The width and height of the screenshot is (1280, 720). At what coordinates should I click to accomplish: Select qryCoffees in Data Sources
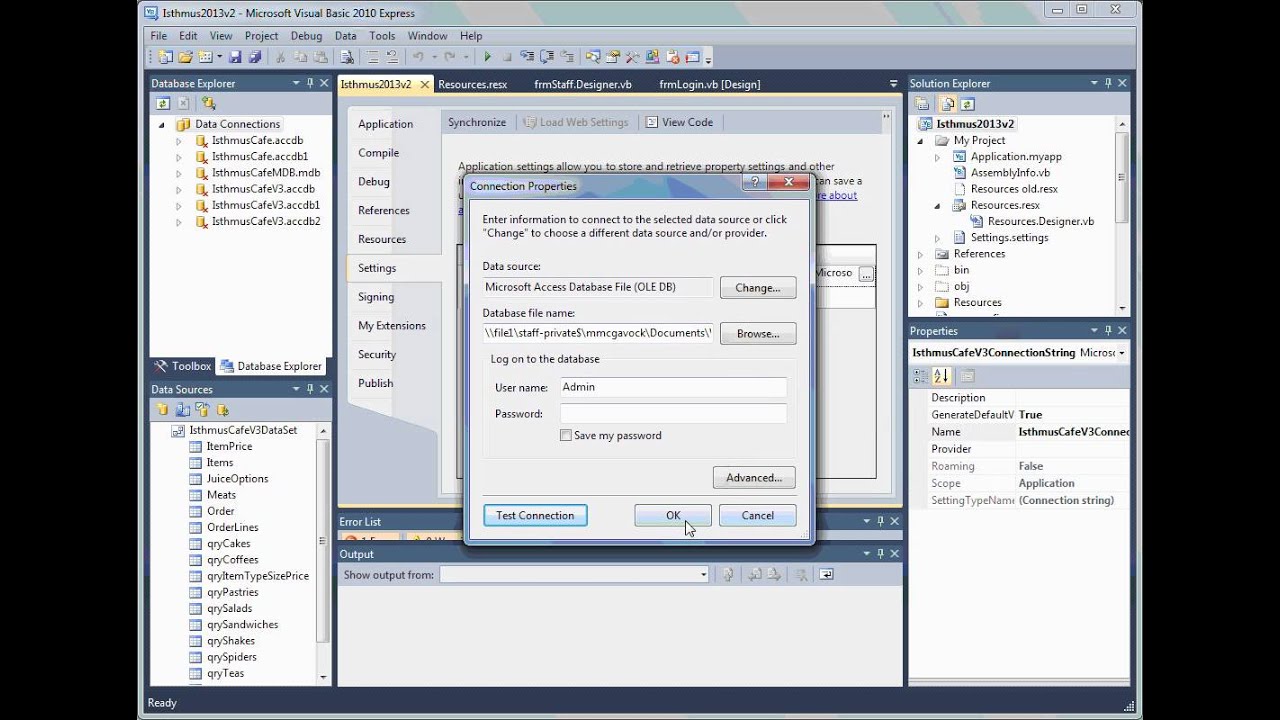pyautogui.click(x=232, y=560)
